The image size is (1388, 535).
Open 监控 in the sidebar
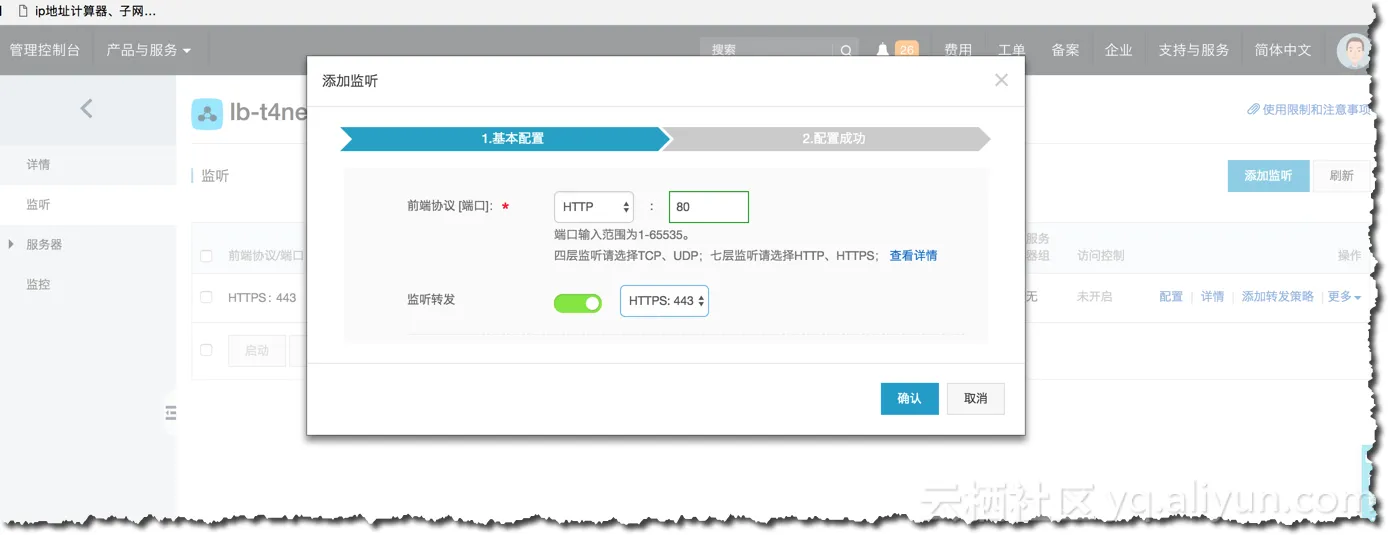[38, 284]
